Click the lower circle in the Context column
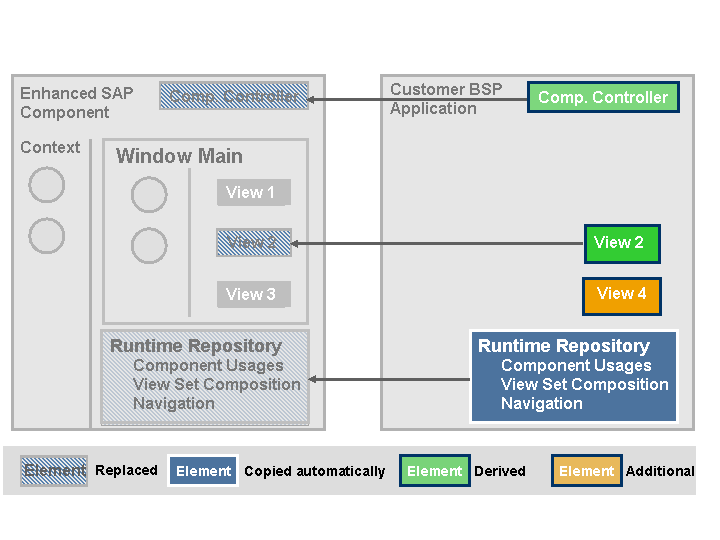The width and height of the screenshot is (720, 540). click(x=46, y=236)
